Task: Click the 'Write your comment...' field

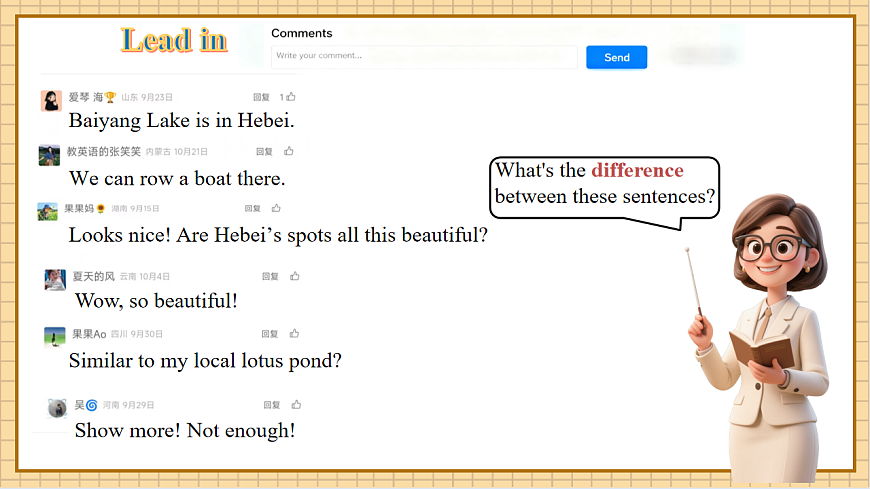Action: tap(424, 56)
